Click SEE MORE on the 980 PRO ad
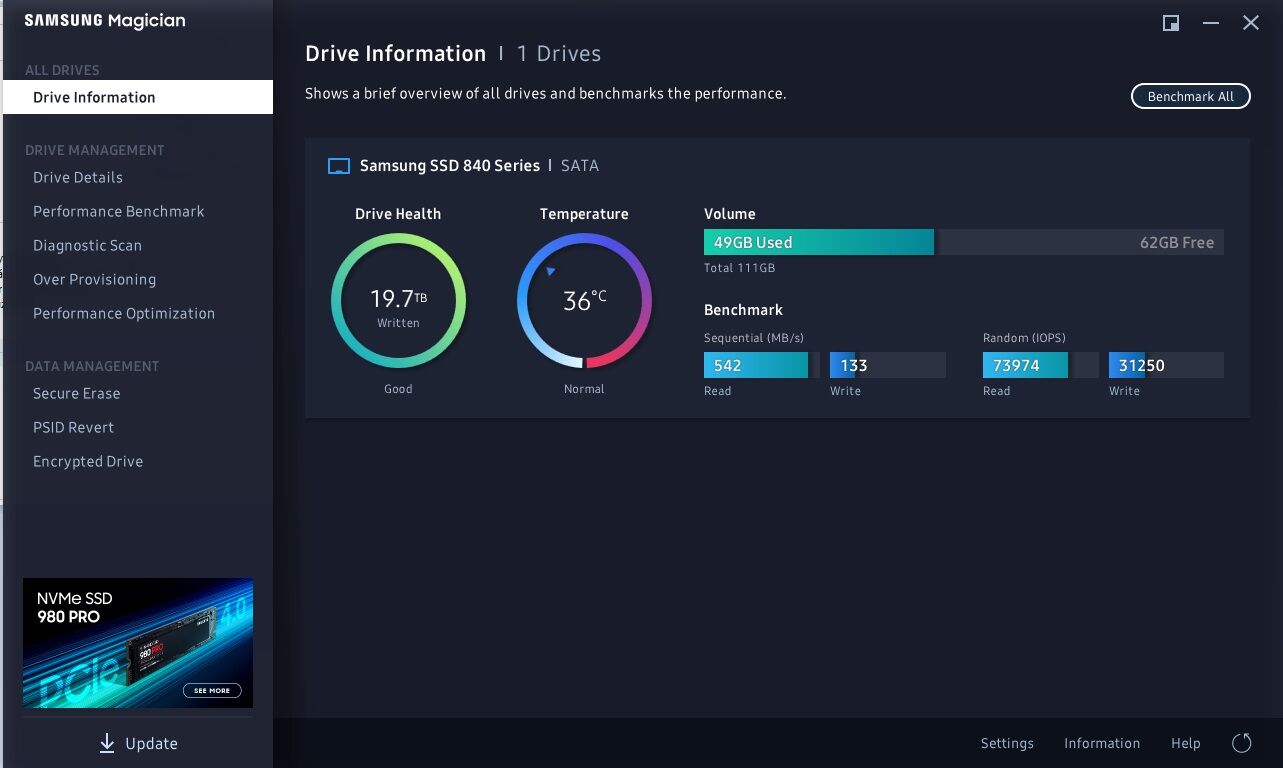 (x=212, y=690)
